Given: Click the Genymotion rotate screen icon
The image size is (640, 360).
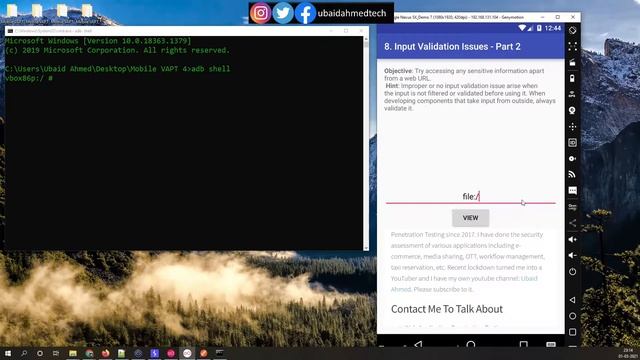Looking at the screenshot, I should (x=572, y=31).
